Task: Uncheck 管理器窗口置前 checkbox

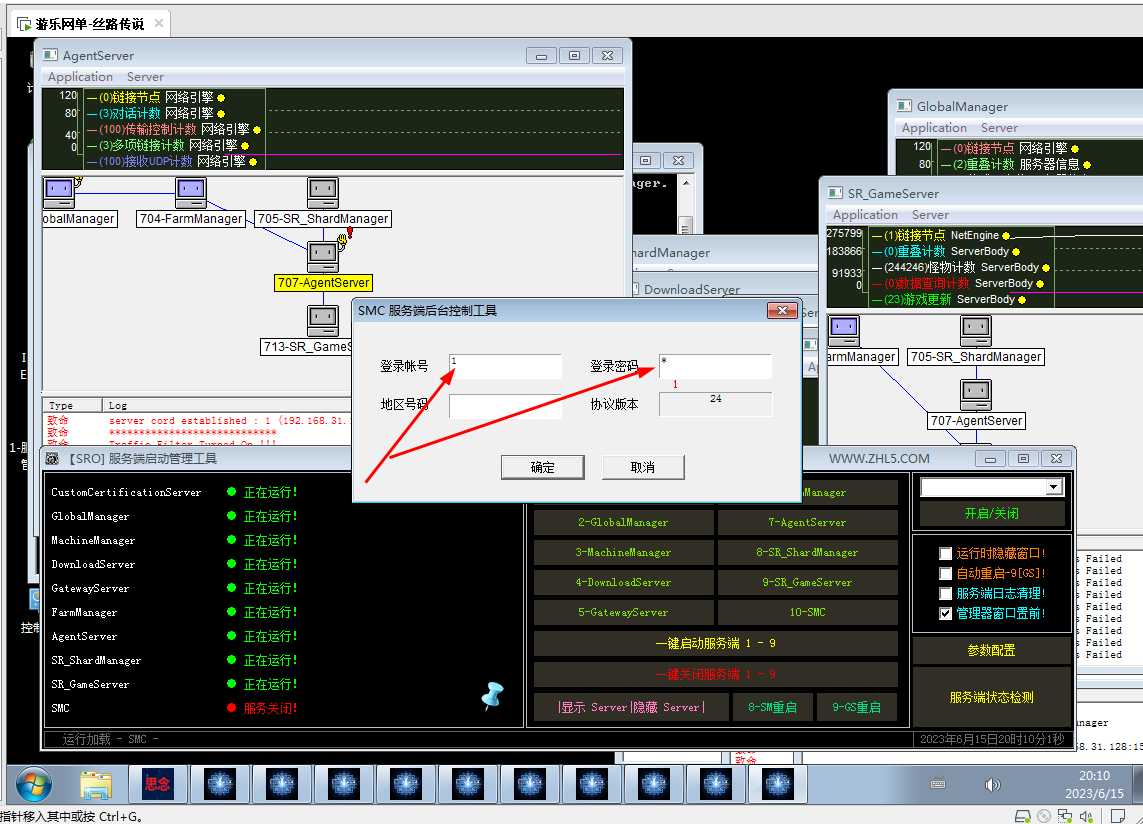Action: [946, 613]
